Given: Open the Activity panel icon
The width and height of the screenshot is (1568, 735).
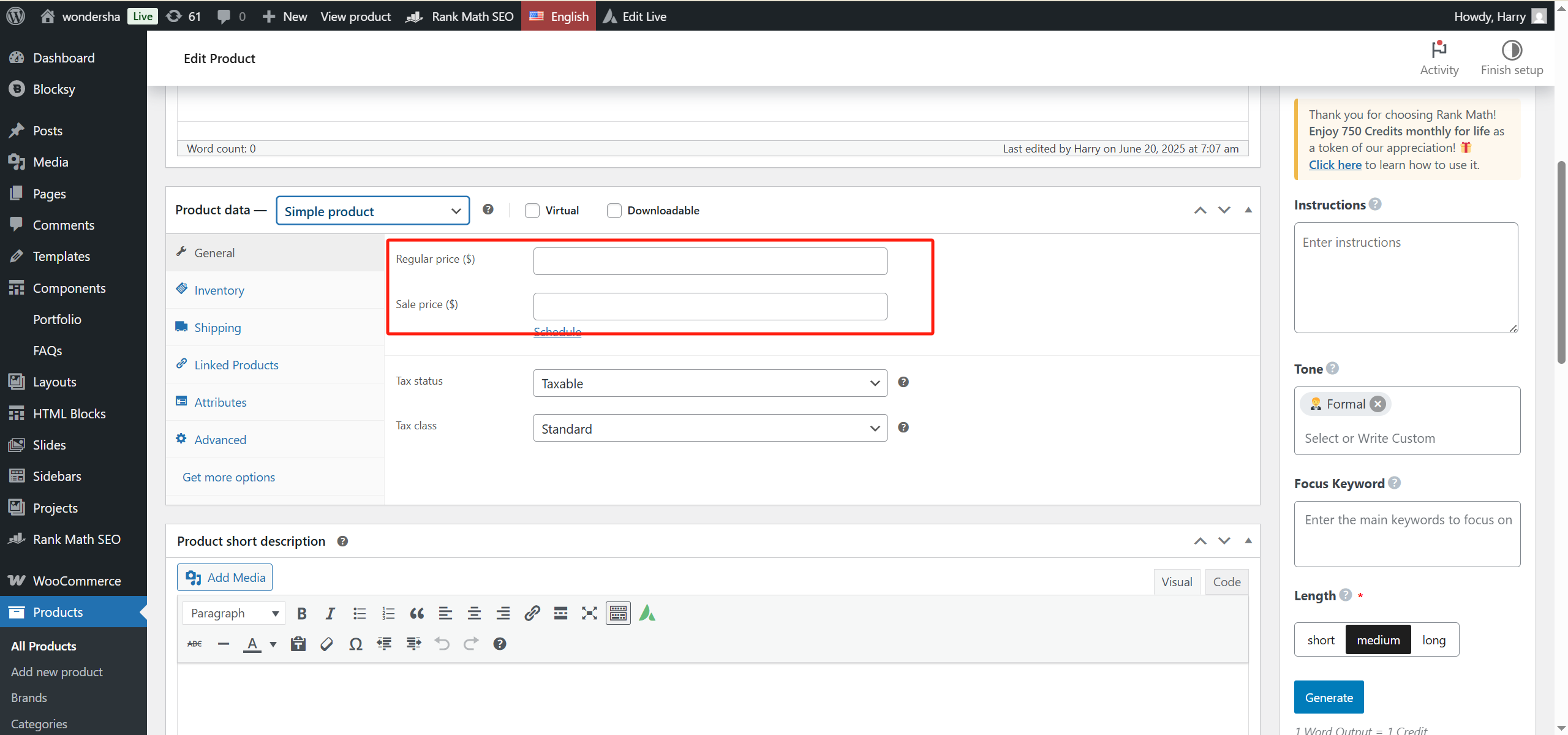Looking at the screenshot, I should (x=1439, y=58).
